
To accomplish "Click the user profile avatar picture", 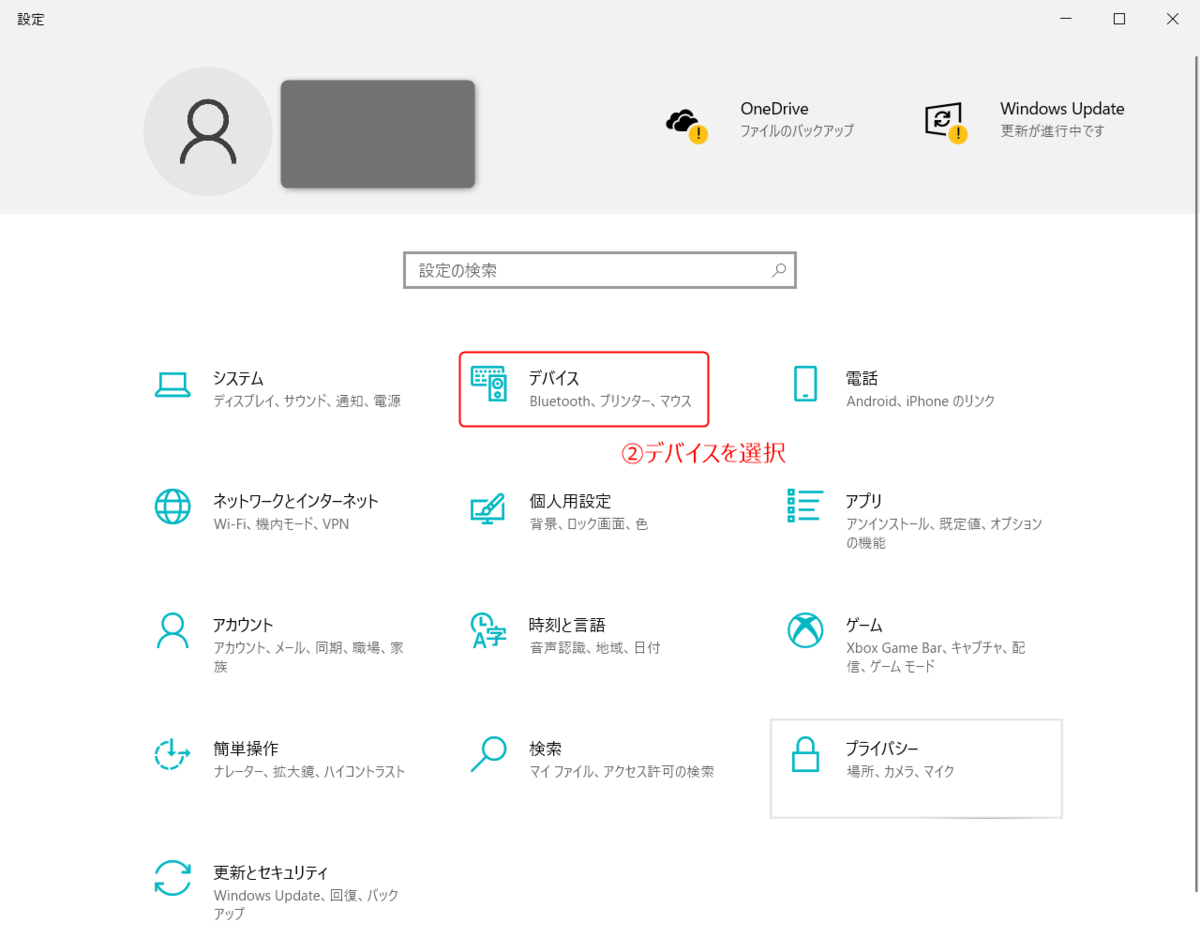I will (208, 131).
